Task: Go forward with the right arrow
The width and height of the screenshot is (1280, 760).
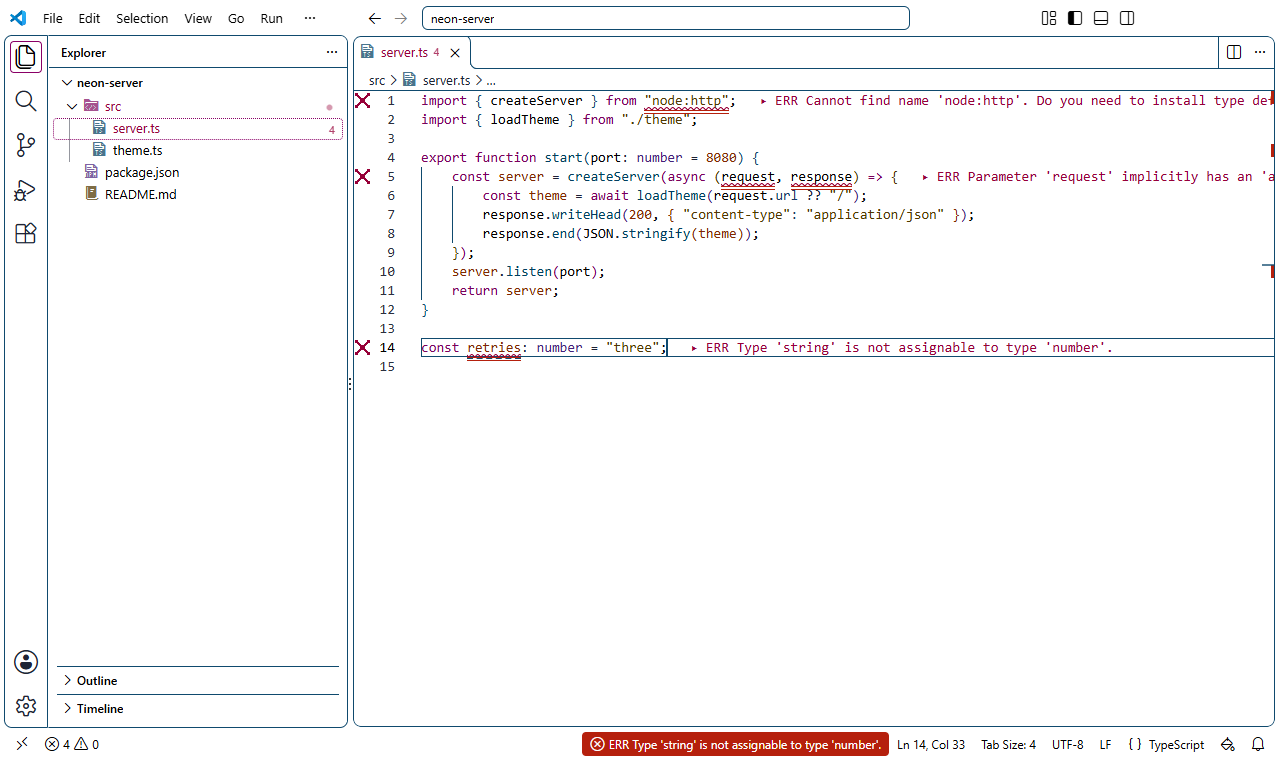Action: point(401,18)
